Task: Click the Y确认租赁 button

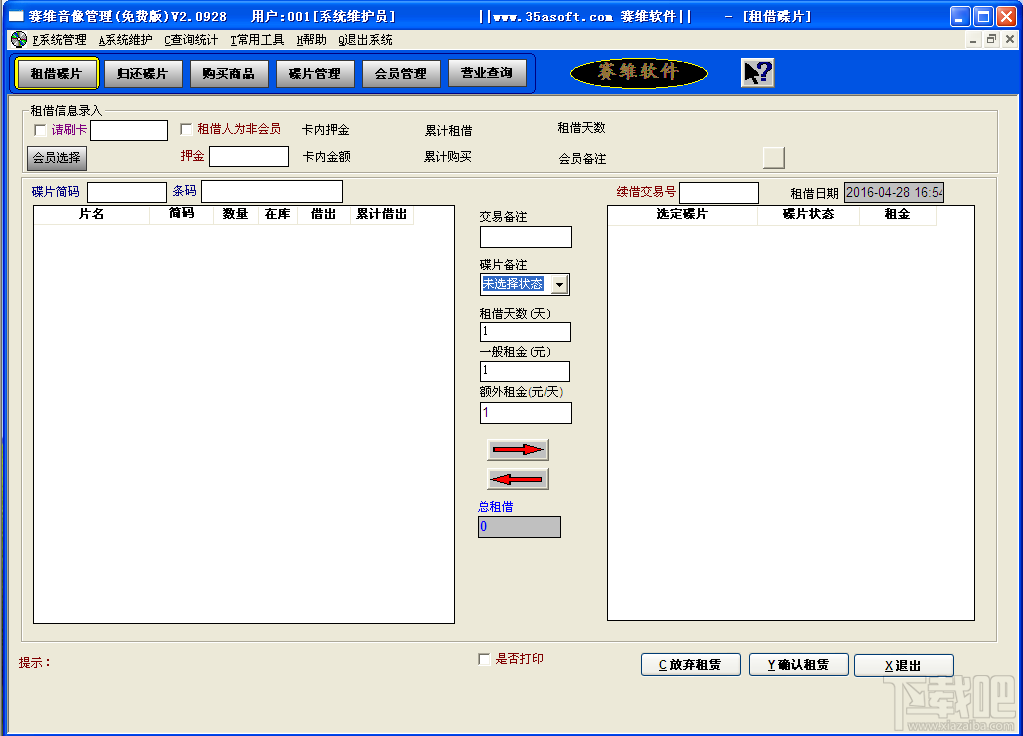Action: (799, 665)
